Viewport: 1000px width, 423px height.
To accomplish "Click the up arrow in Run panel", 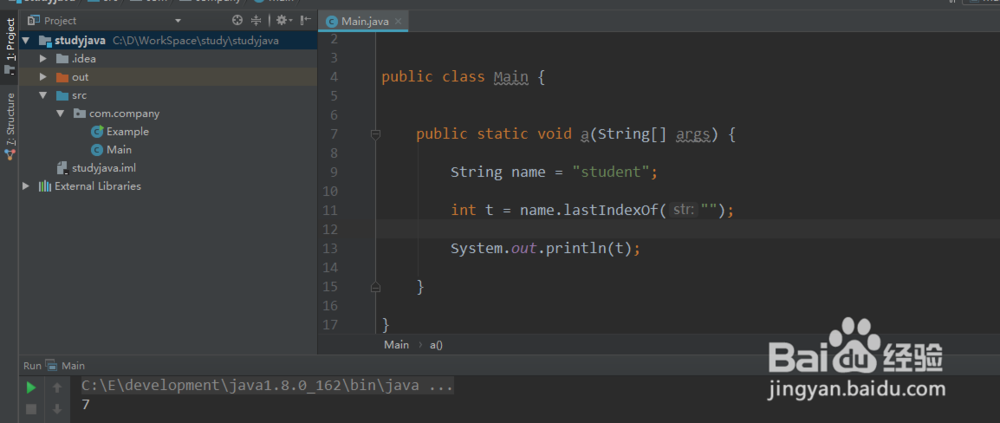I will pos(57,387).
